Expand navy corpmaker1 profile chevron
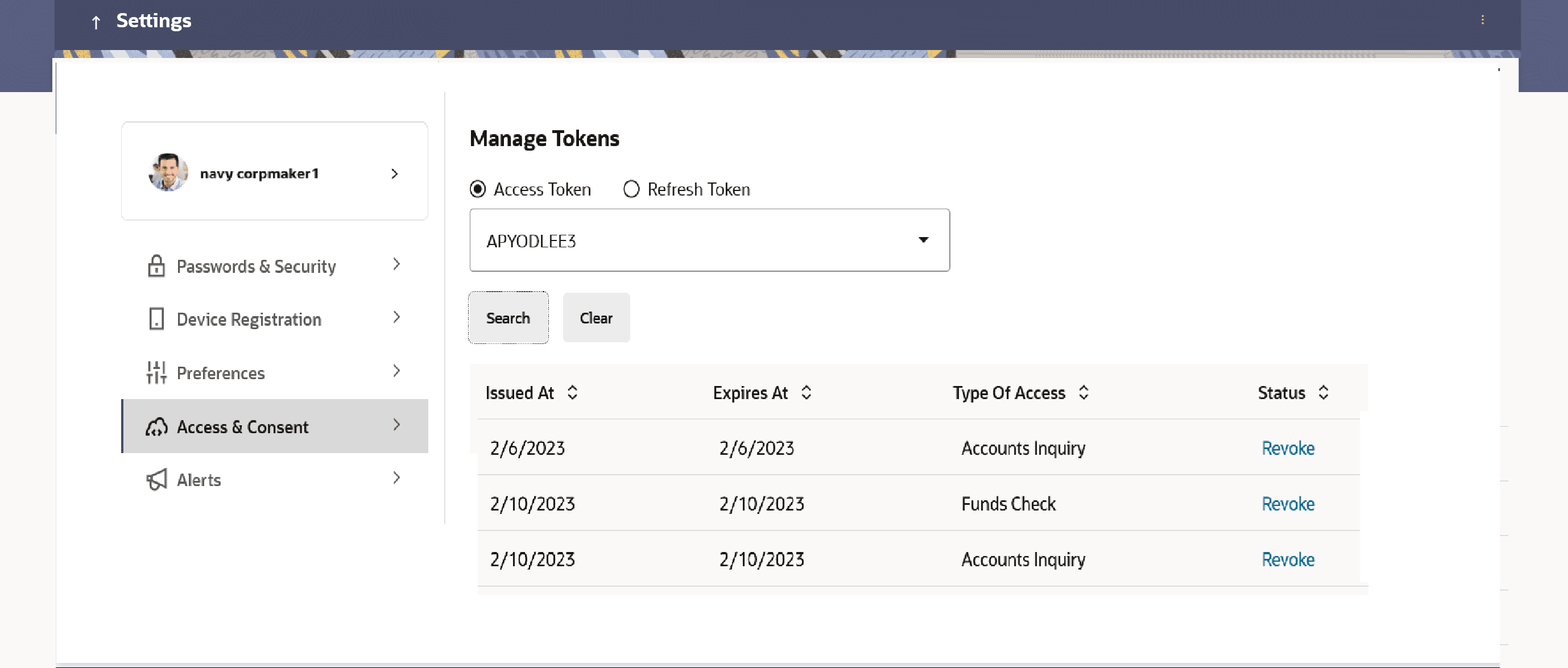This screenshot has height=668, width=1568. point(395,174)
